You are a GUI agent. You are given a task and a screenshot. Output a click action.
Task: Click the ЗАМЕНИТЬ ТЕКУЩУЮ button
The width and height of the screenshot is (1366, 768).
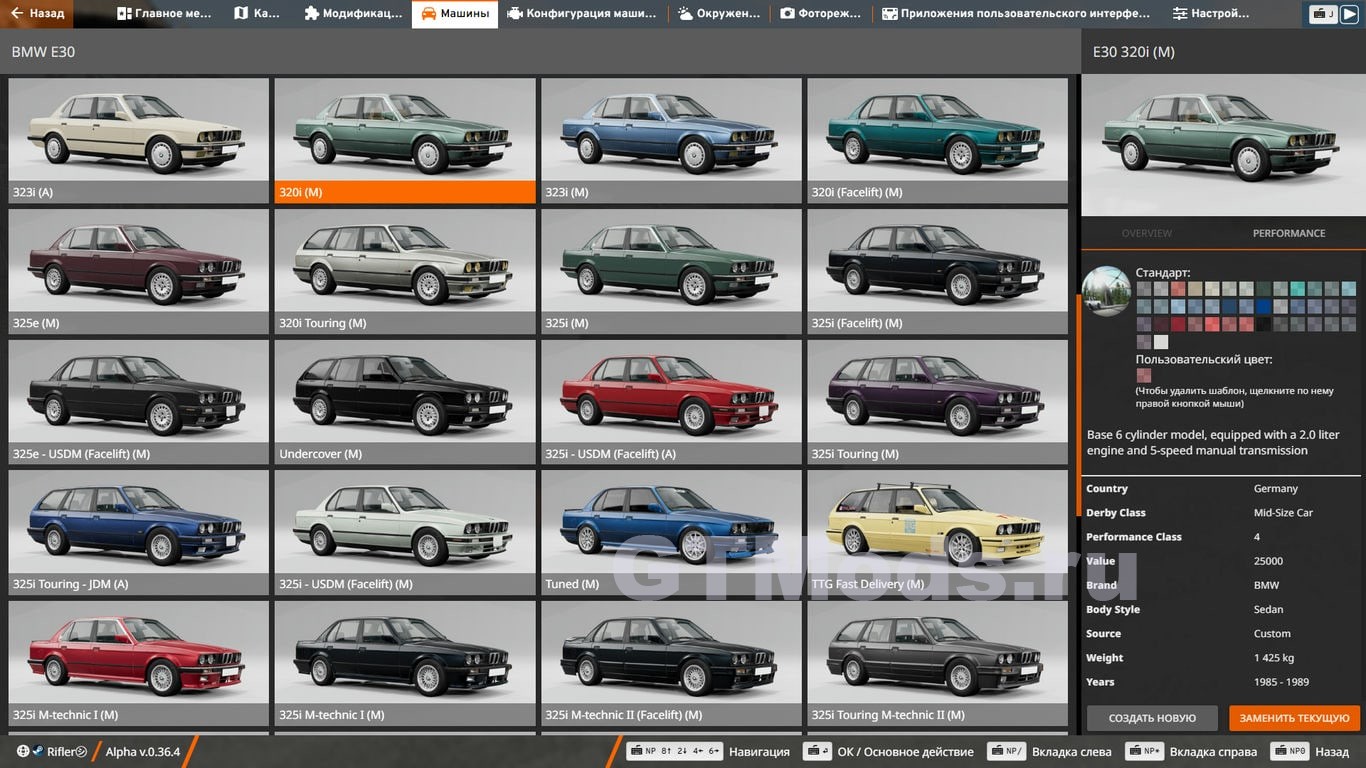pos(1295,718)
